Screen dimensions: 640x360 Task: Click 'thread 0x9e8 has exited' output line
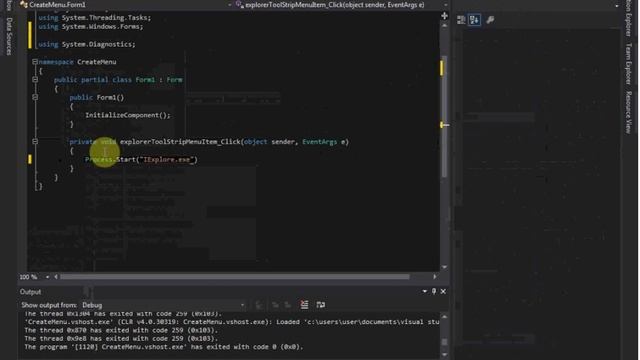pos(121,338)
